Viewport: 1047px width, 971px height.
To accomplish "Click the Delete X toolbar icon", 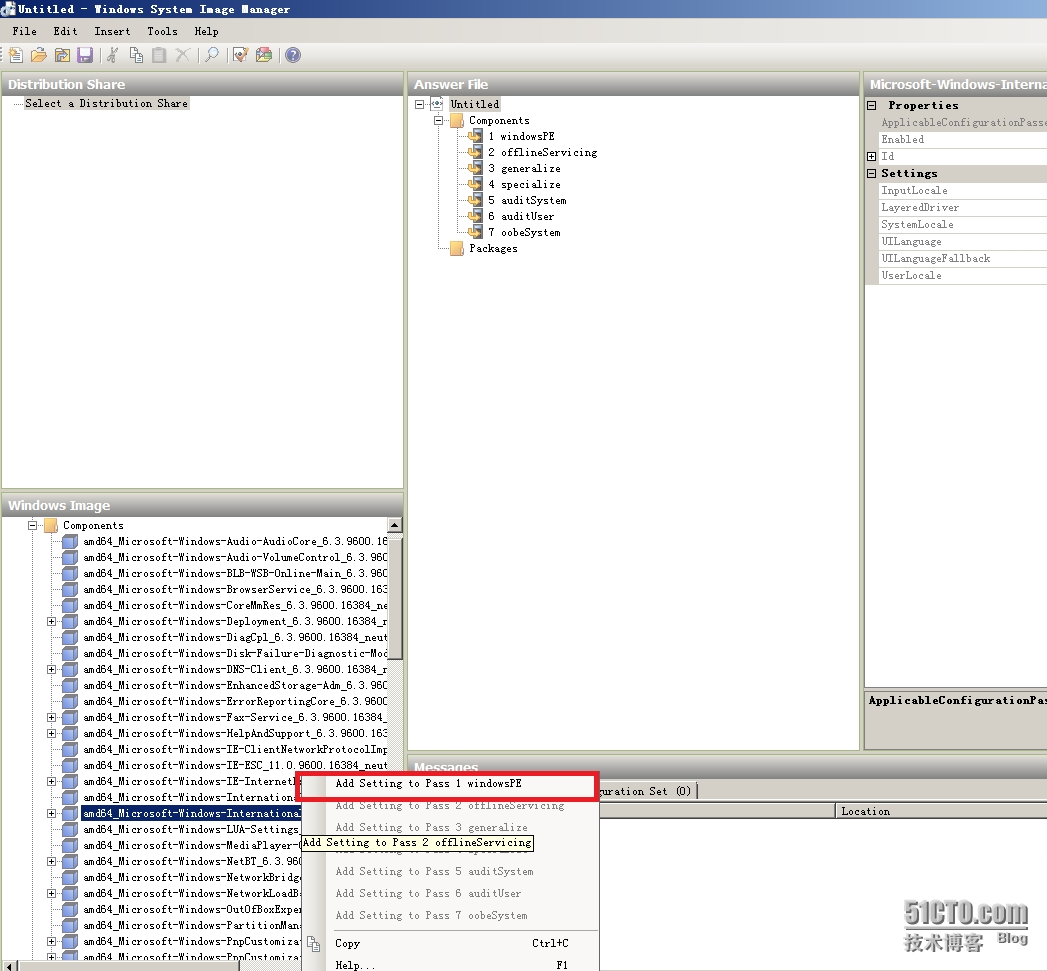I will [182, 55].
